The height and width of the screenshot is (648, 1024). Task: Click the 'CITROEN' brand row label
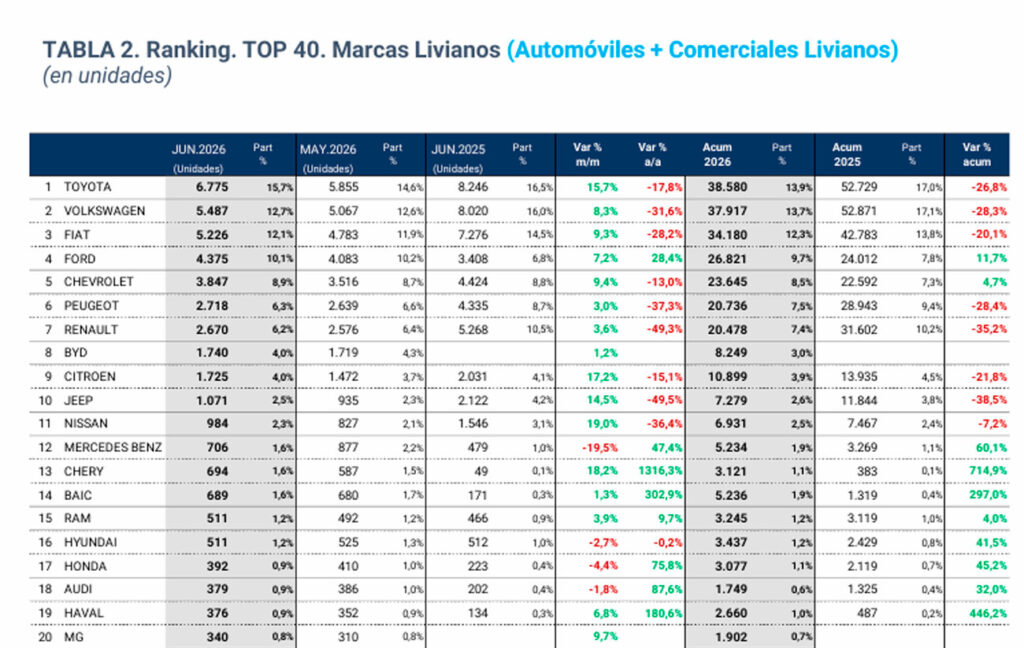[89, 377]
